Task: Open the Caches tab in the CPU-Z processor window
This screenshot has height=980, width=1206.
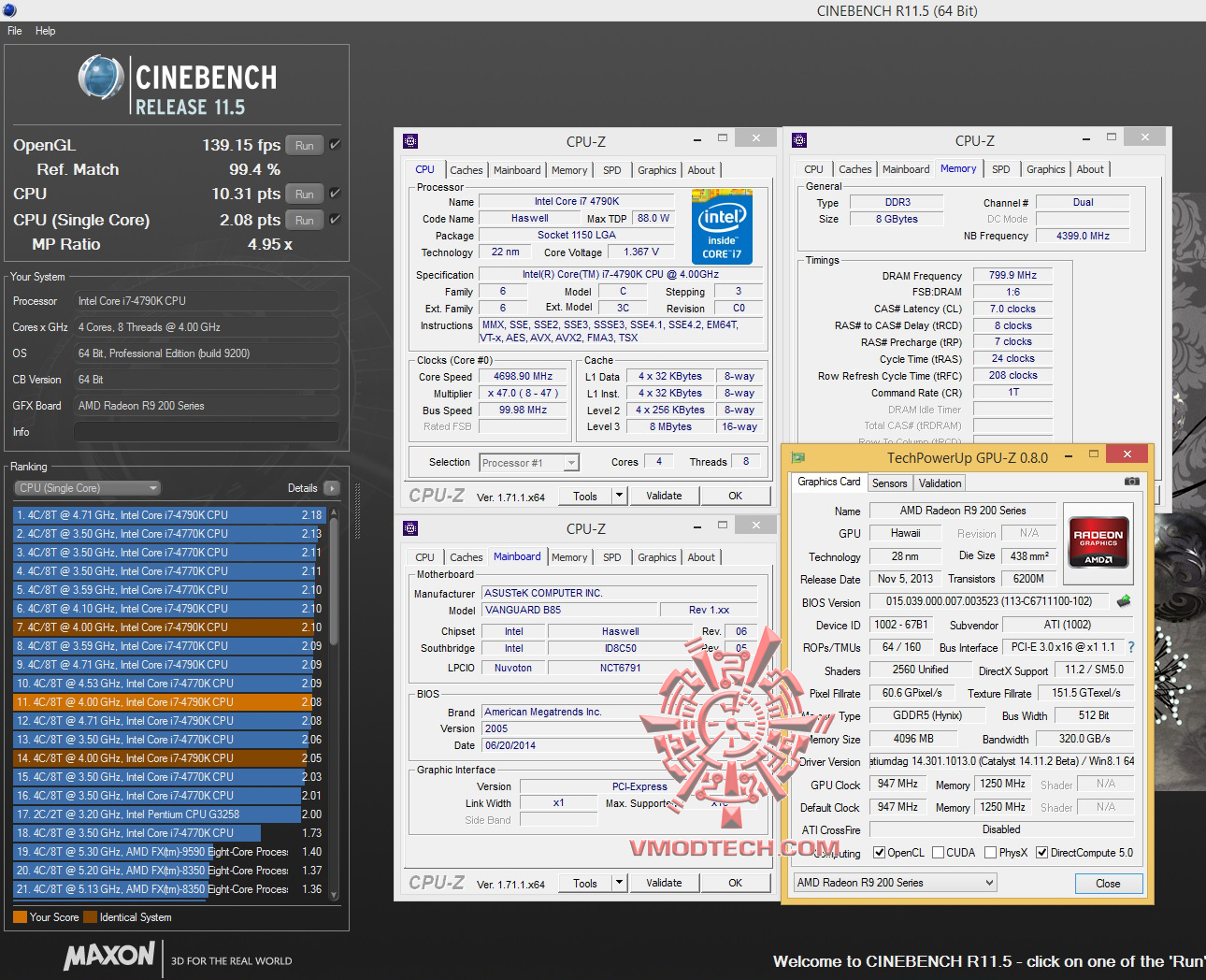Action: pyautogui.click(x=467, y=170)
